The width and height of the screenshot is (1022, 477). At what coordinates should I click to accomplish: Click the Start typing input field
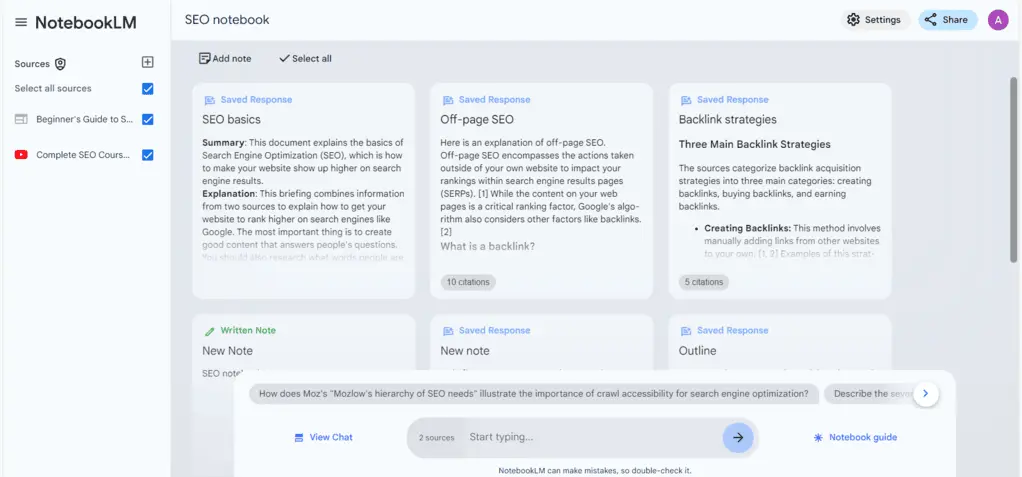point(590,437)
